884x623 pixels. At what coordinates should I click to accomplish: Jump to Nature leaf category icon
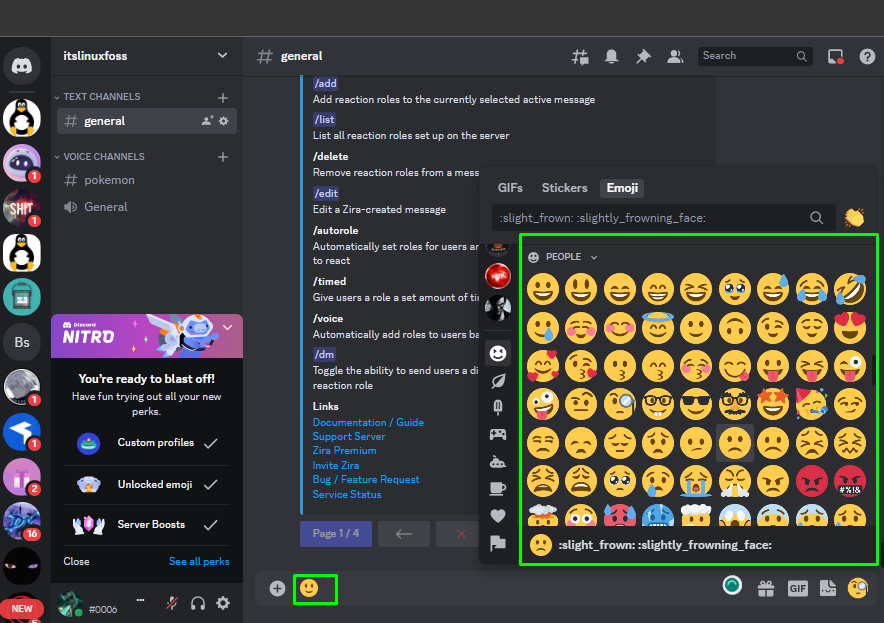[x=498, y=381]
